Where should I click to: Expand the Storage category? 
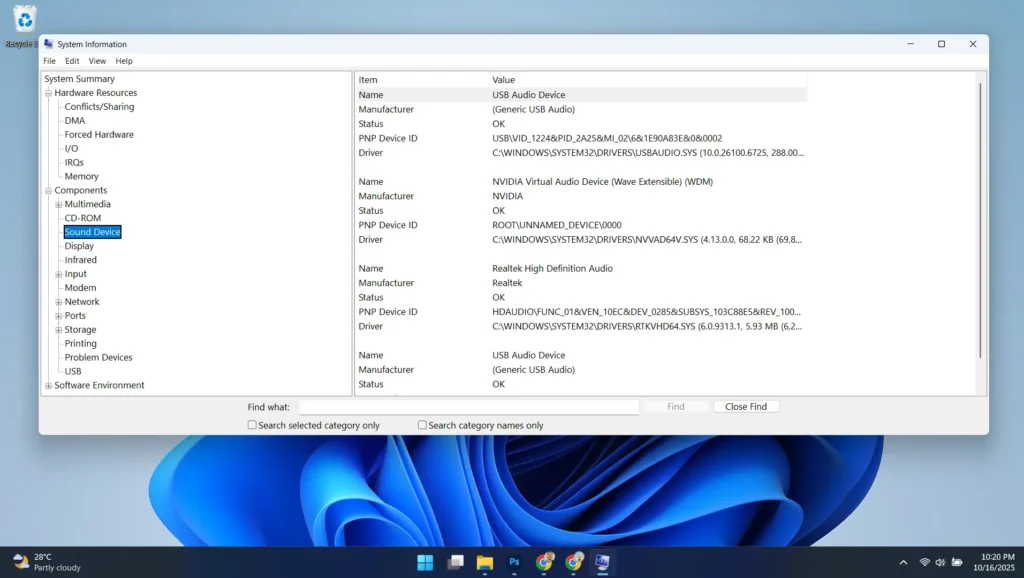pyautogui.click(x=59, y=330)
